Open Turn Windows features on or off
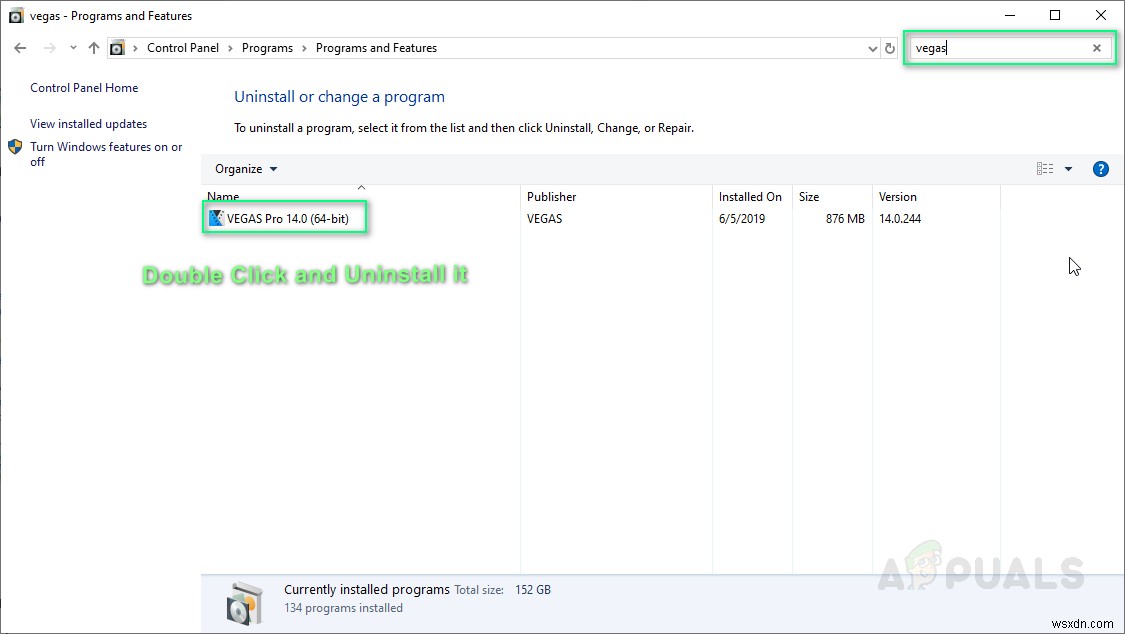The width and height of the screenshot is (1125, 634). pos(106,154)
